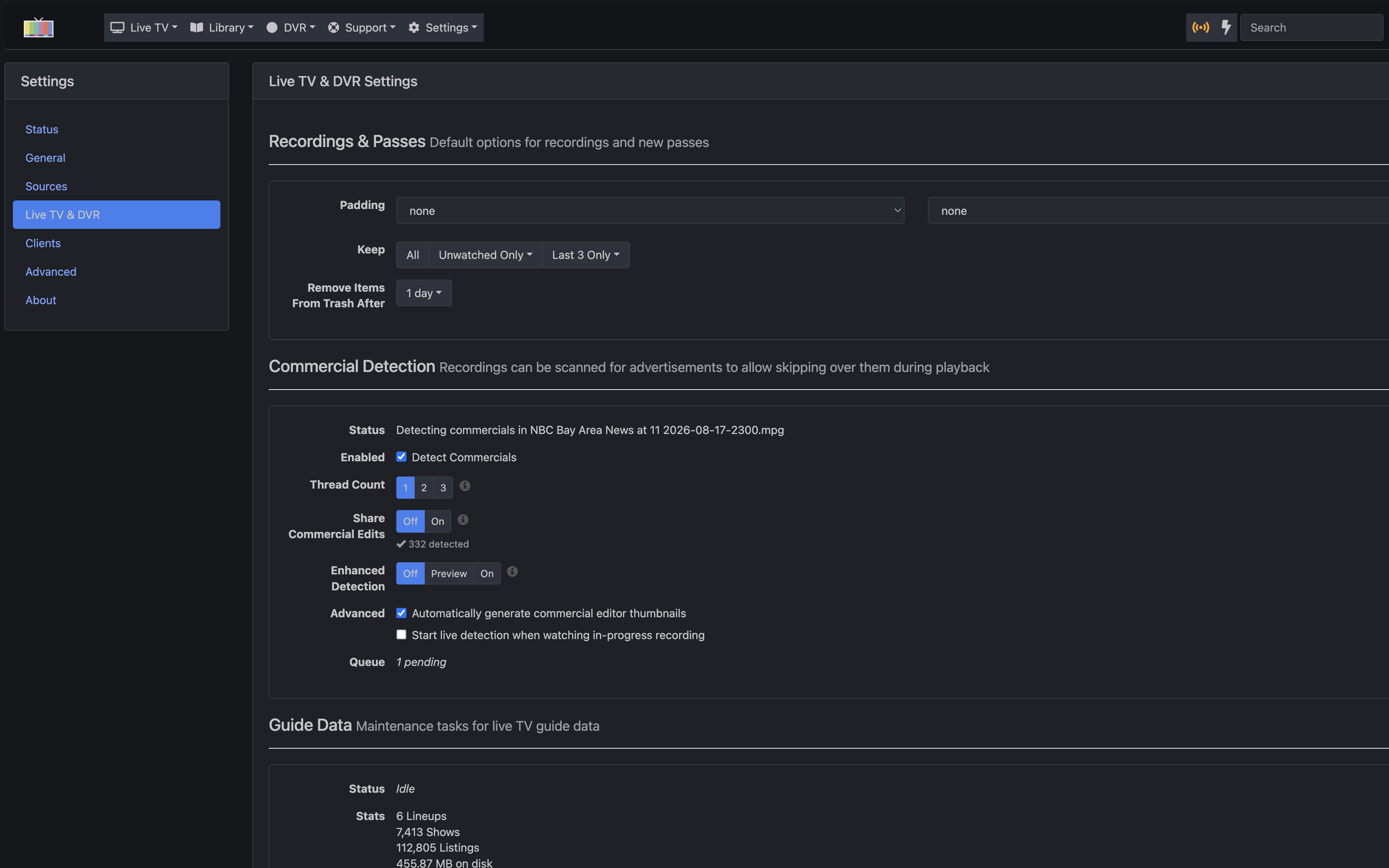The image size is (1389, 868).
Task: Set Enhanced Detection to On
Action: pos(487,574)
